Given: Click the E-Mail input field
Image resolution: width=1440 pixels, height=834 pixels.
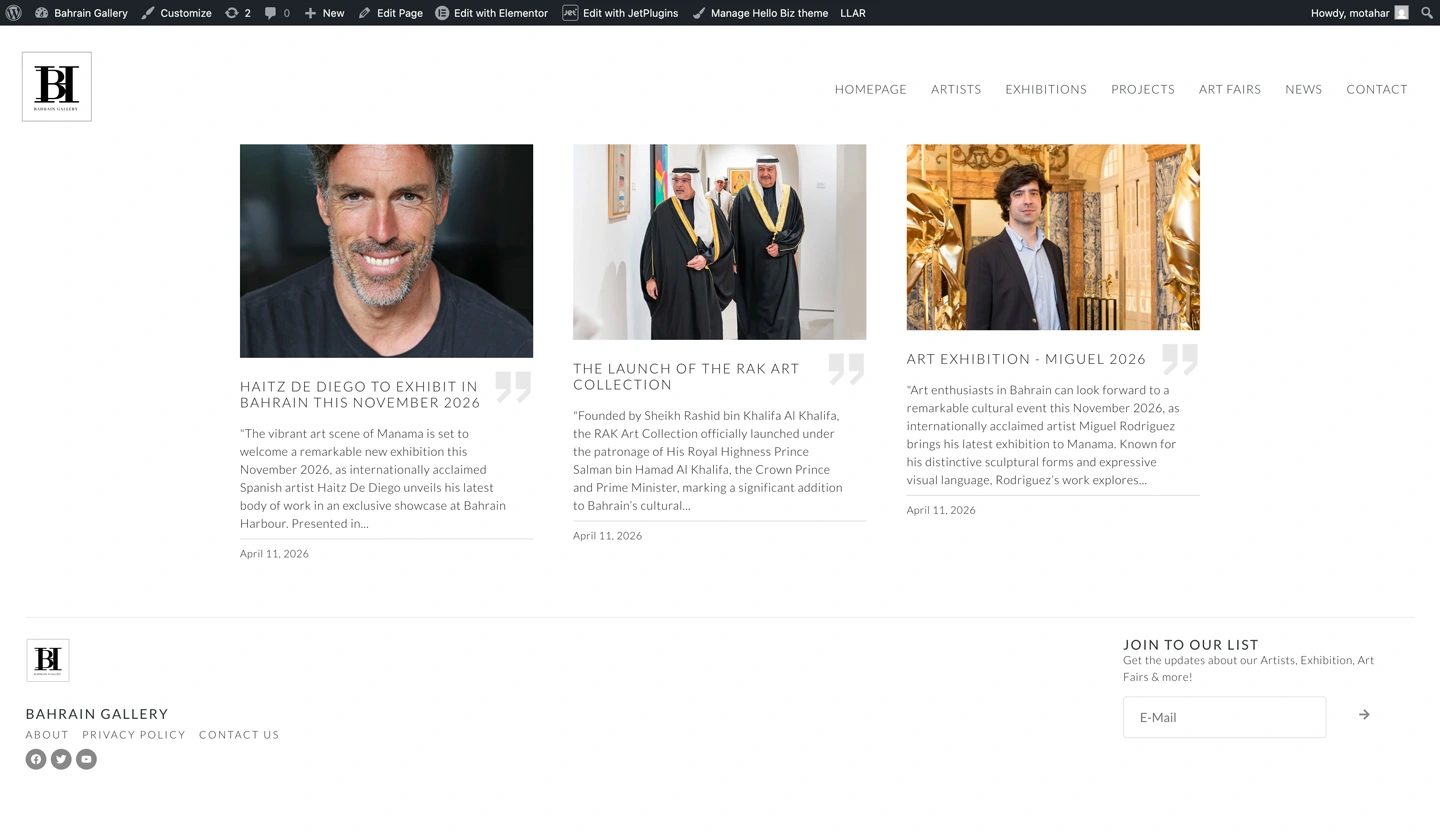Looking at the screenshot, I should click(1224, 717).
